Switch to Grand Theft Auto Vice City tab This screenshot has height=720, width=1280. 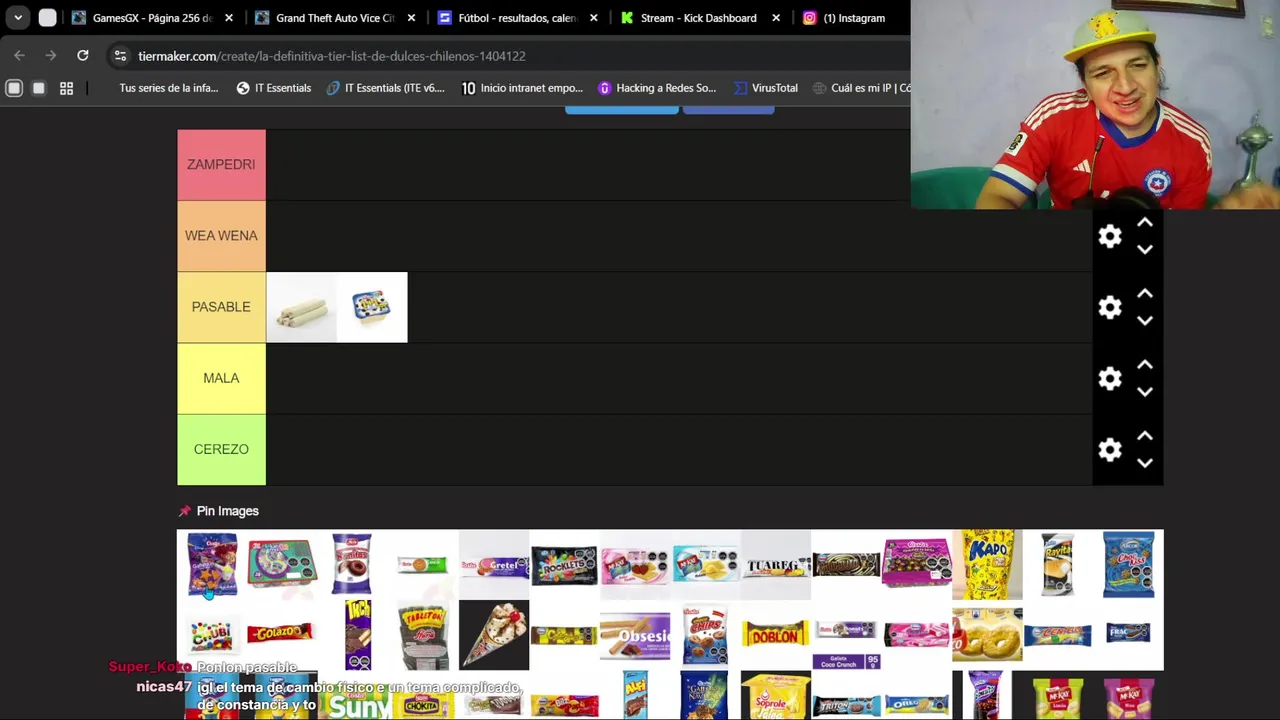[335, 18]
